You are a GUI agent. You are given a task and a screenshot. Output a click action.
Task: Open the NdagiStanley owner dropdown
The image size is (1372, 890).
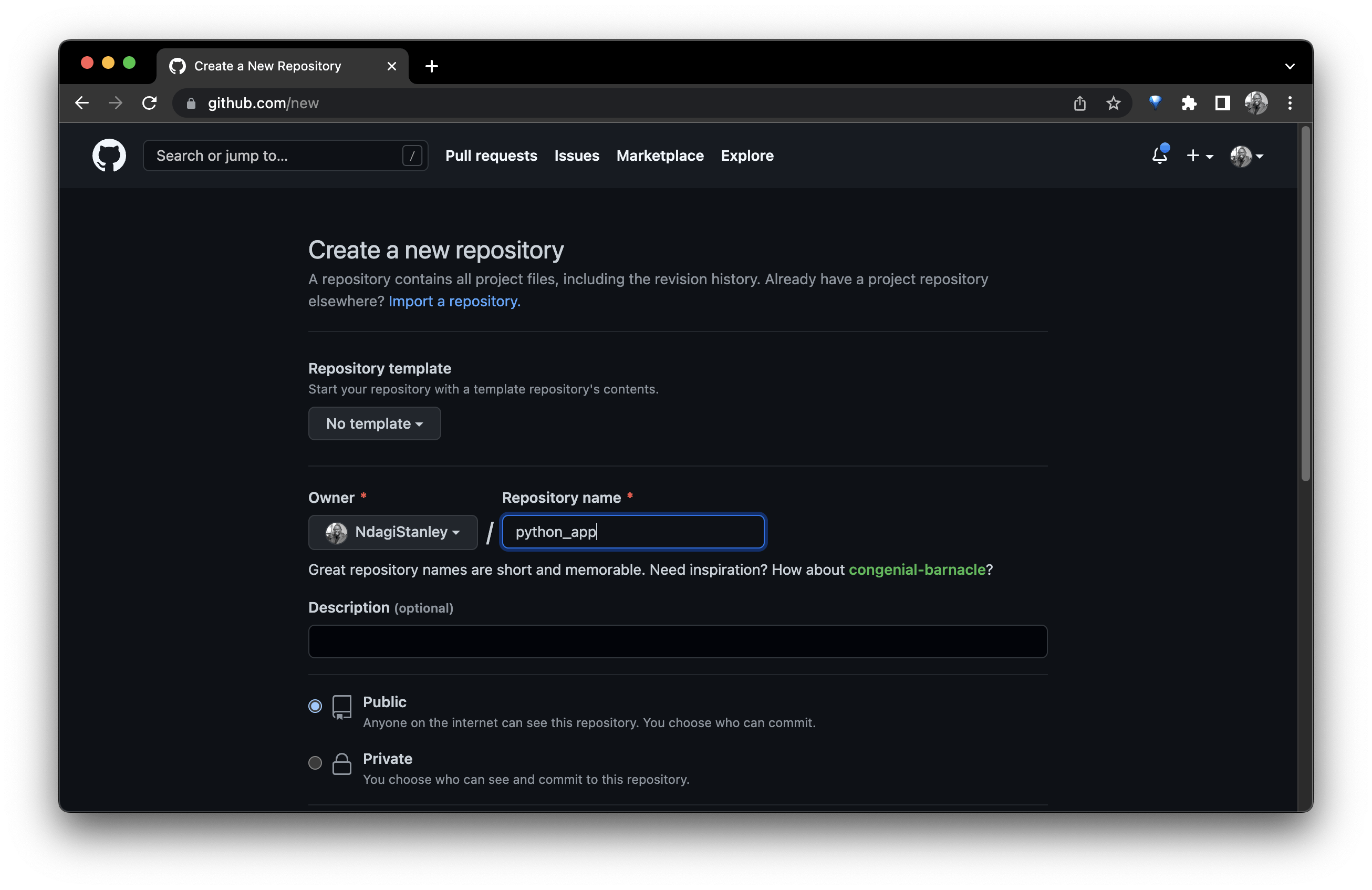pyautogui.click(x=393, y=532)
